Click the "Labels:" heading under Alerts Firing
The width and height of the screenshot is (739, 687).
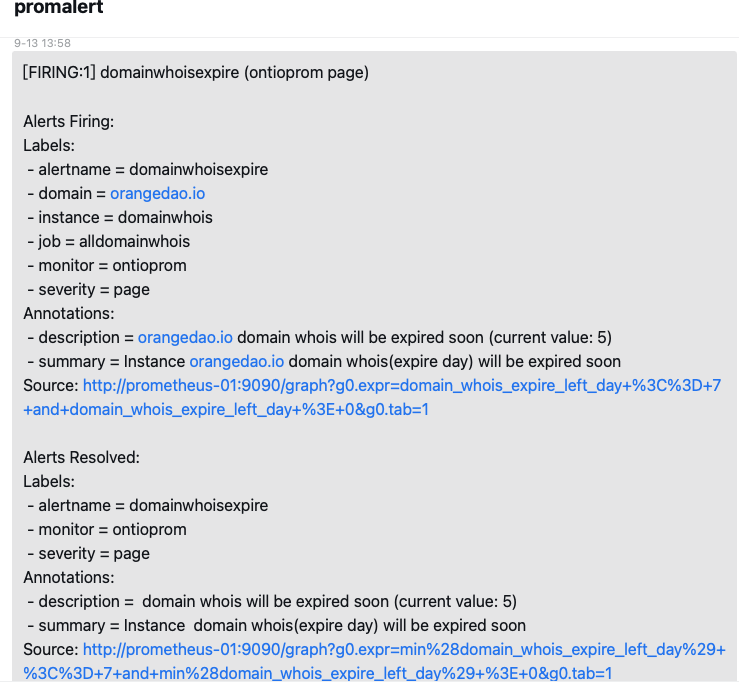pos(48,145)
